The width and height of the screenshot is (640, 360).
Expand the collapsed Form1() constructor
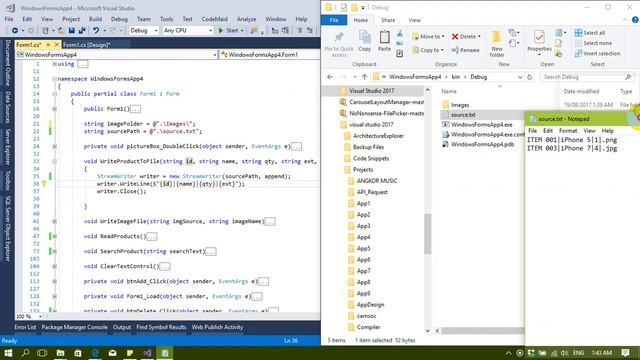click(54, 109)
